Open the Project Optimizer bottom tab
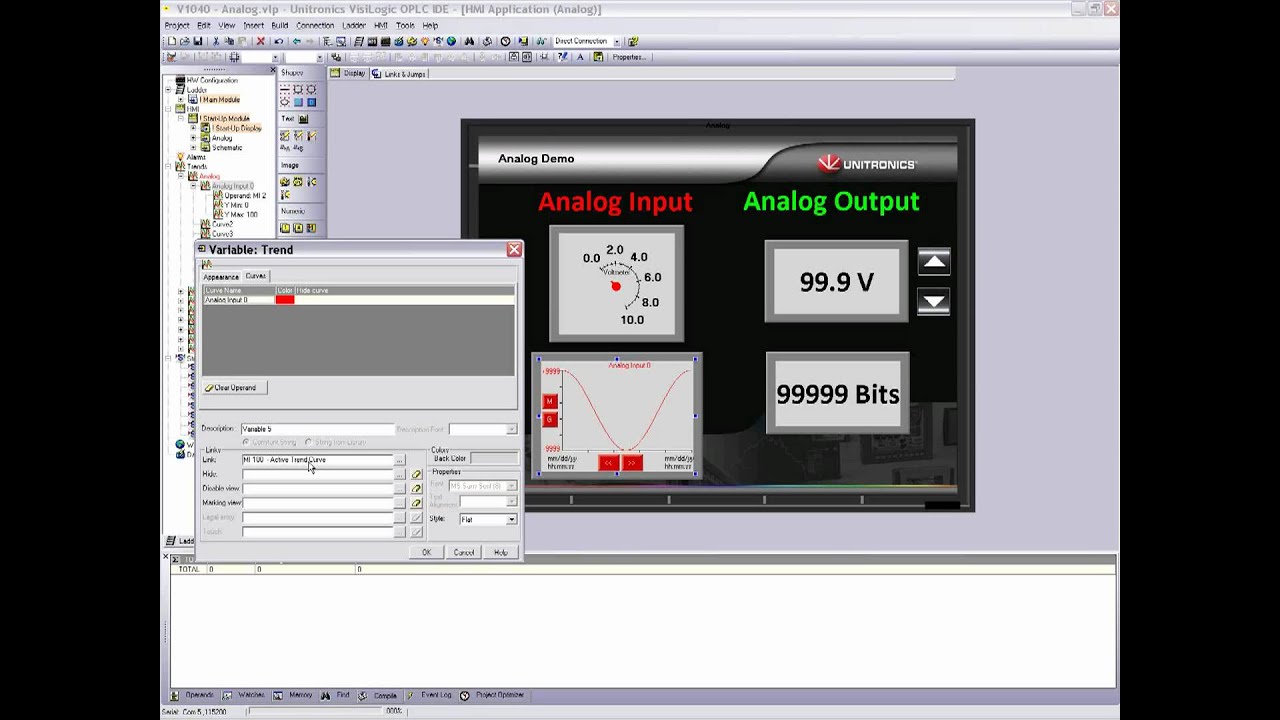Screen dimensions: 1280x720 pos(492,695)
